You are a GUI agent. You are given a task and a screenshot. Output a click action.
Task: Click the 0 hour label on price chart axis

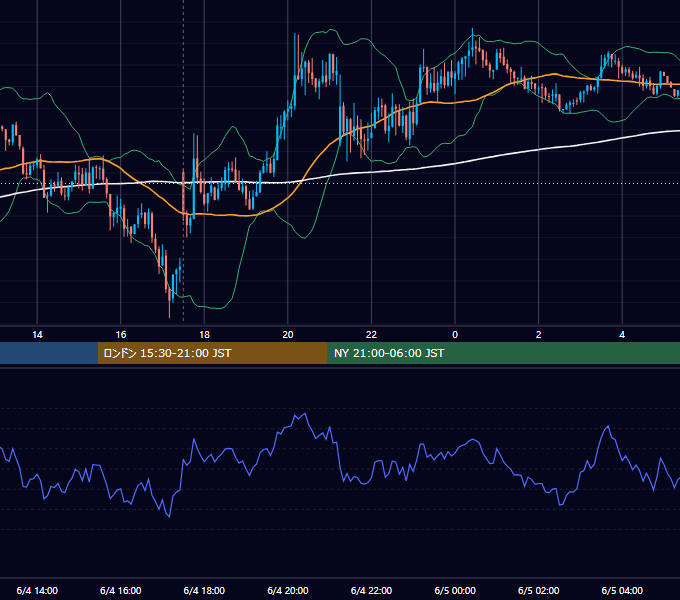pos(455,335)
